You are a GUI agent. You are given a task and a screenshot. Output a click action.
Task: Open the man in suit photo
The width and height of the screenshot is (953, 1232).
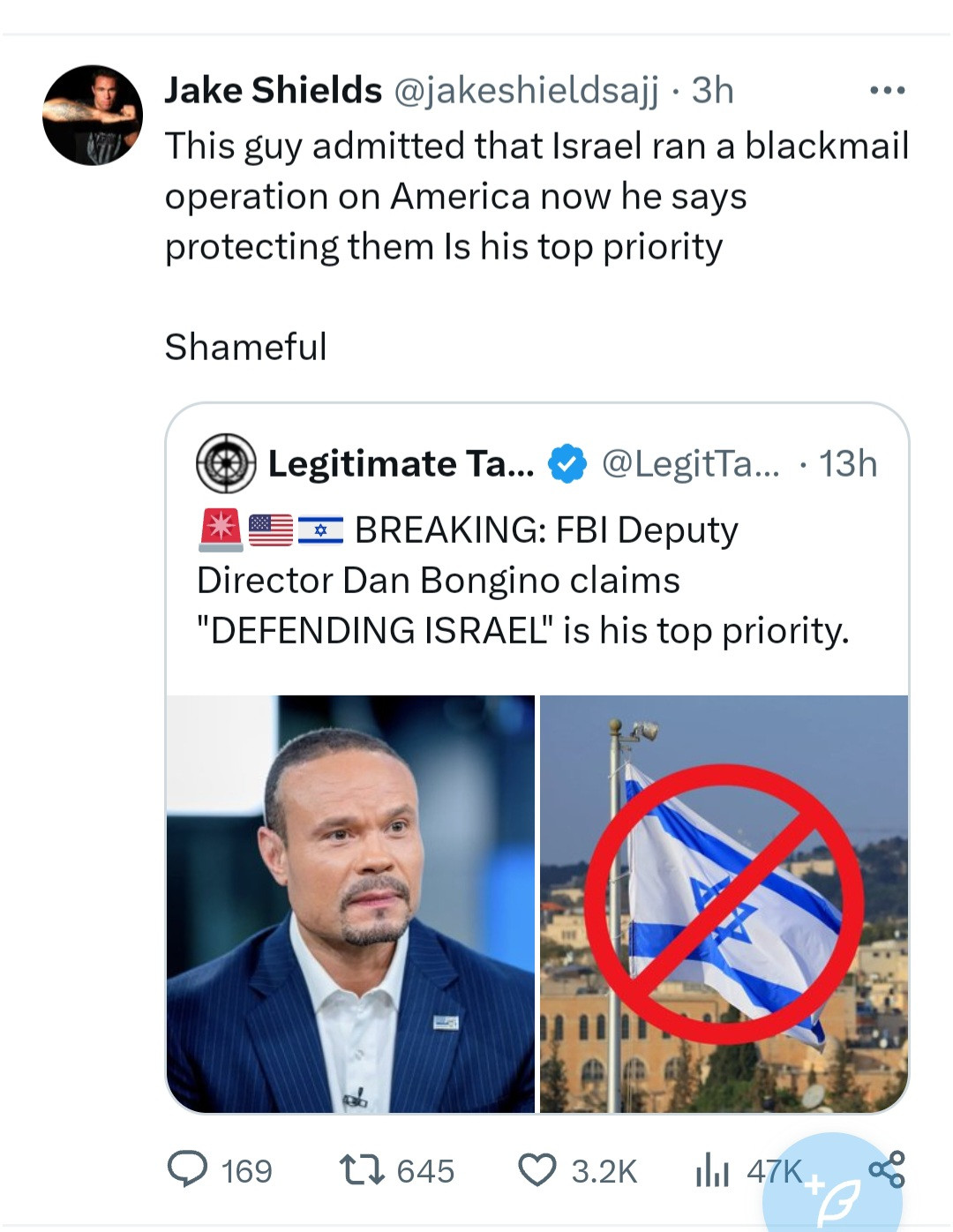(350, 903)
